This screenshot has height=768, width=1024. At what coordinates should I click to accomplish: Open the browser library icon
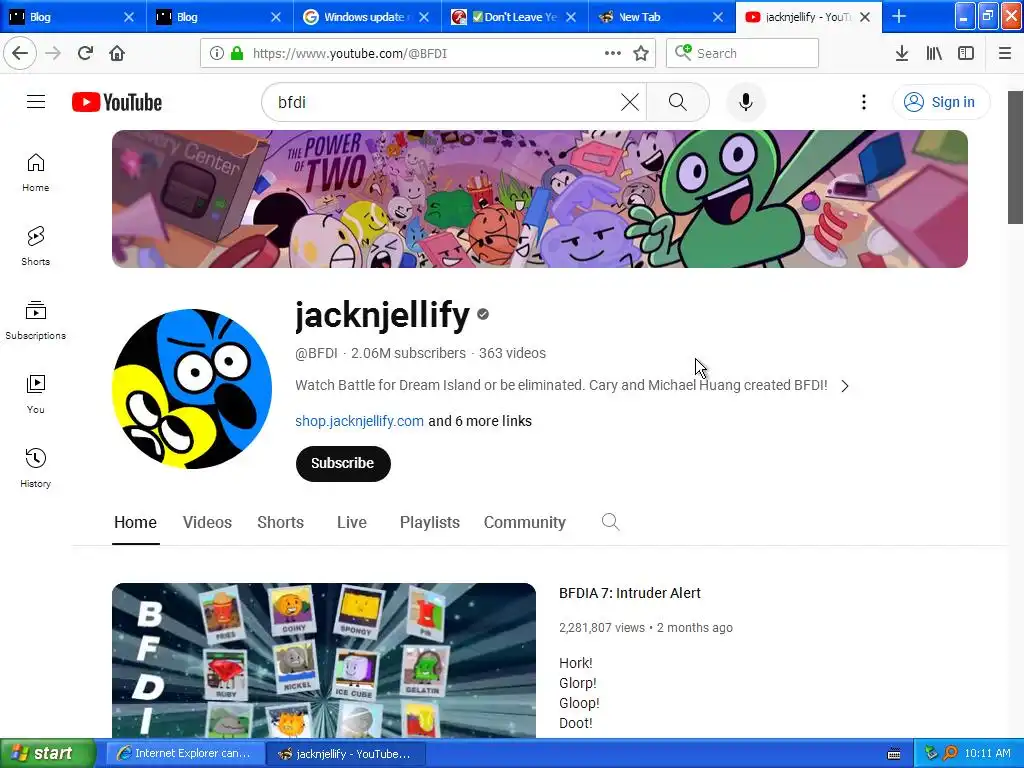934,53
